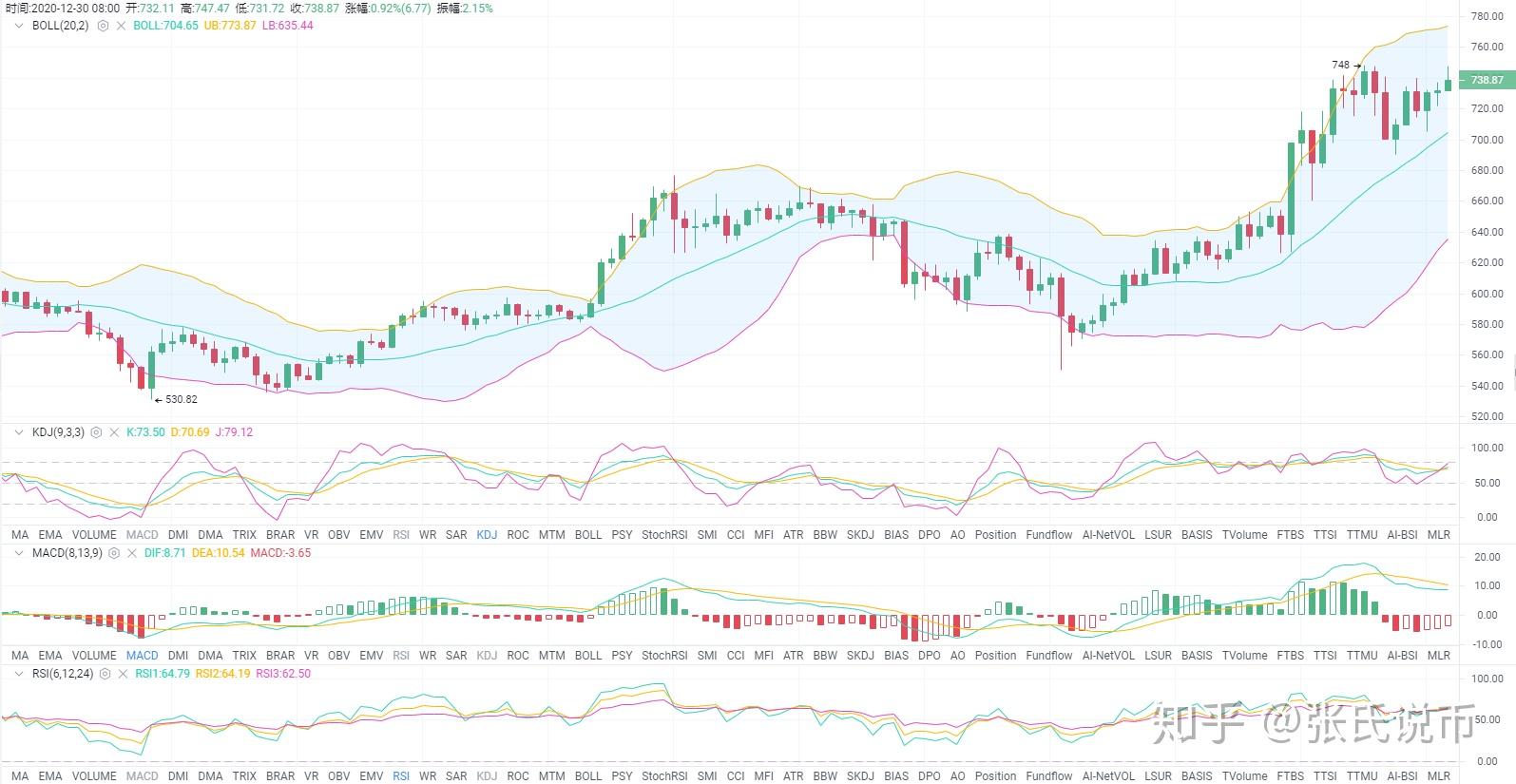Remove the BOLL indicator with its X icon

pyautogui.click(x=121, y=26)
